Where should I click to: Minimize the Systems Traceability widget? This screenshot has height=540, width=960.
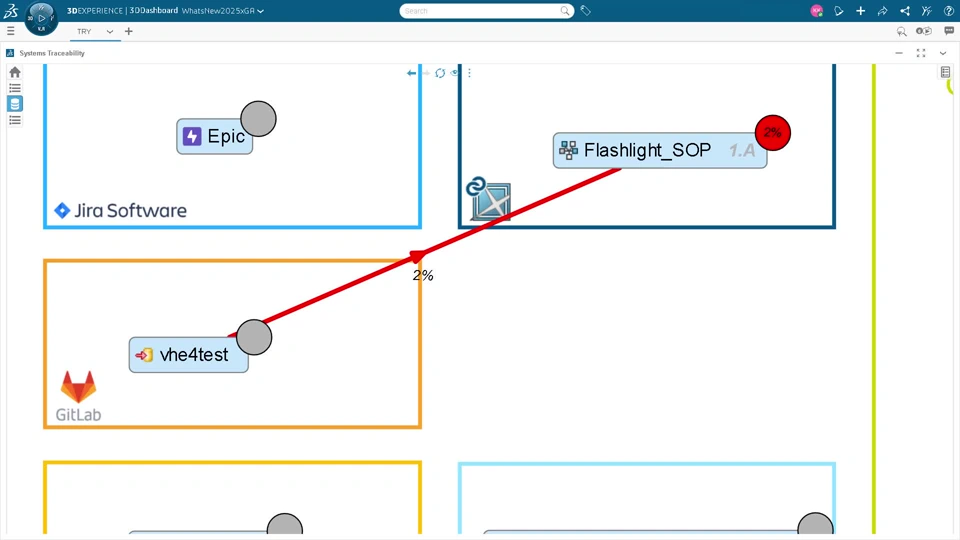coord(899,53)
